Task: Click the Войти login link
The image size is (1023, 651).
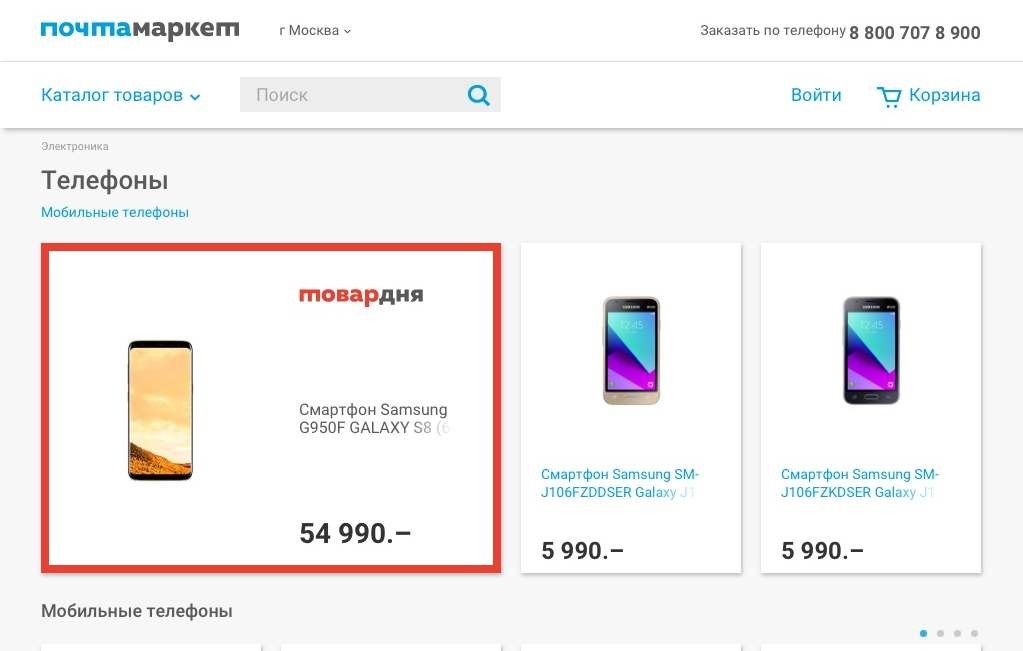Action: (x=816, y=96)
